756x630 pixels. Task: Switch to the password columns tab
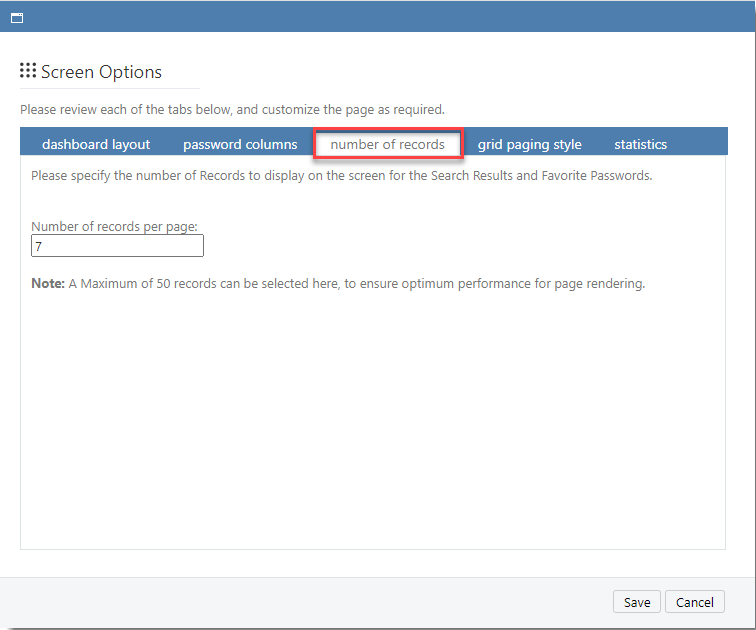click(240, 144)
